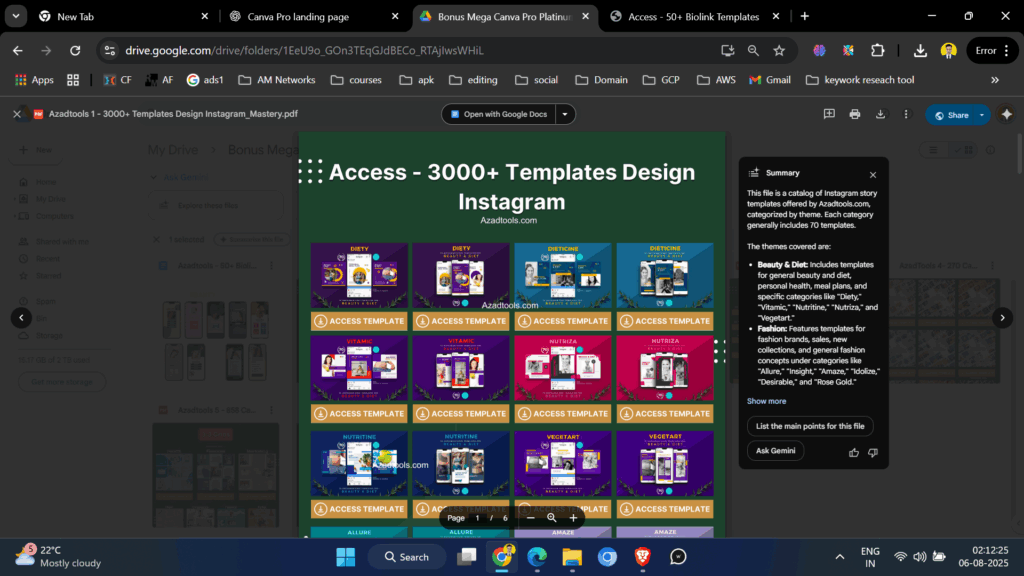Click the first Nutritine template thumbnail
This screenshot has height=576, width=1024.
[359, 463]
